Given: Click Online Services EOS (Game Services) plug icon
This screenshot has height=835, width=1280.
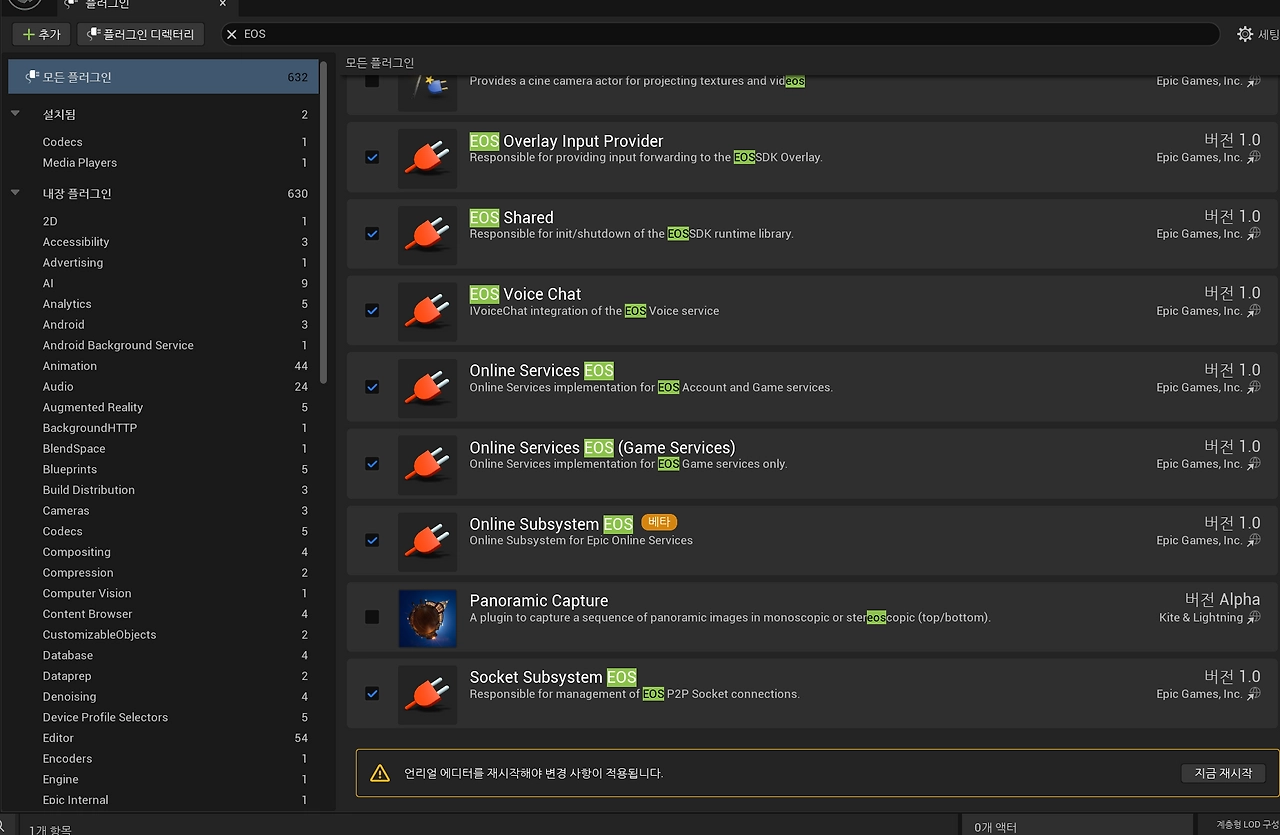Looking at the screenshot, I should pos(427,465).
